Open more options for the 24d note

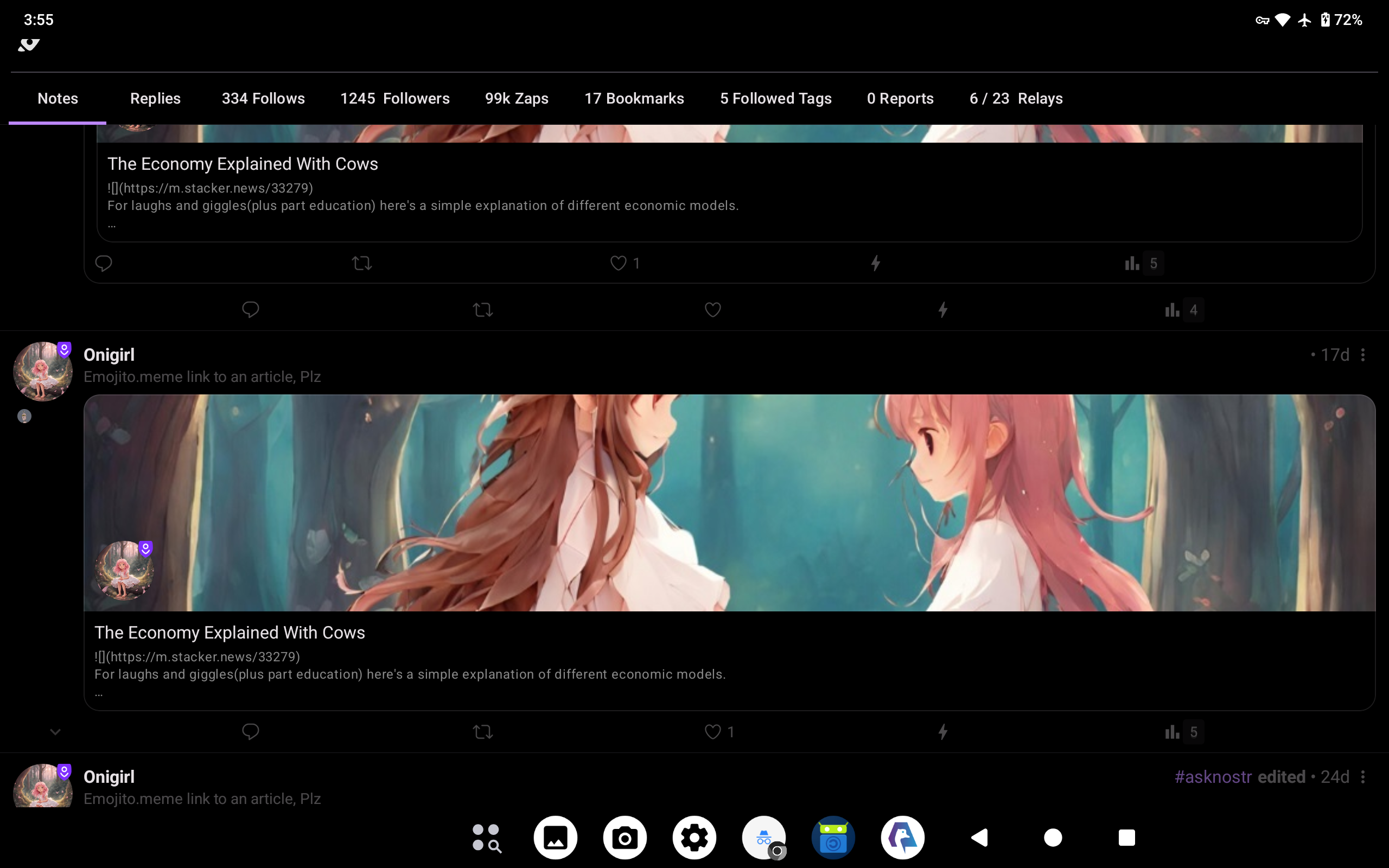coord(1363,777)
